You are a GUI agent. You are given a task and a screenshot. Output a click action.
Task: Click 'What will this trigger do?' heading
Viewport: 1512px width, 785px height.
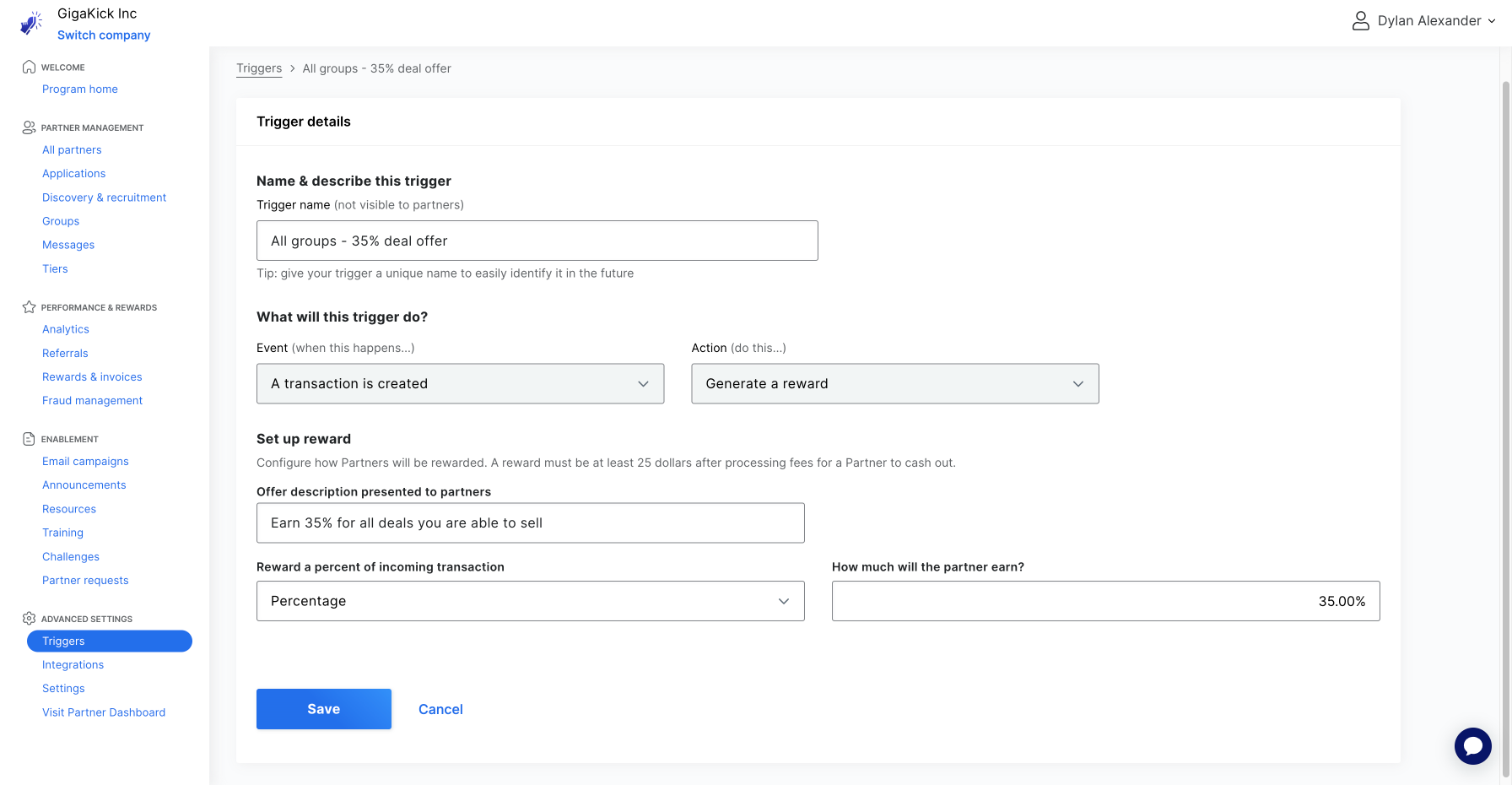point(342,317)
